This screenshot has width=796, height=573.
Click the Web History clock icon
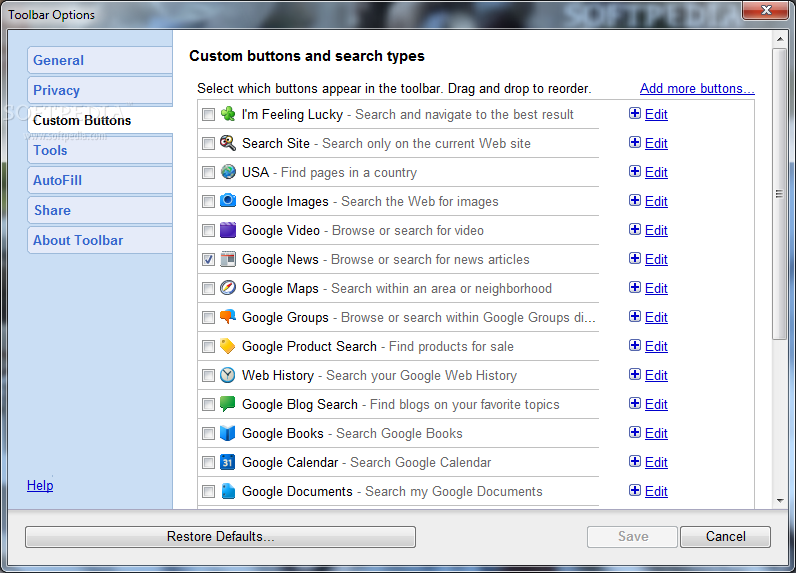click(228, 375)
